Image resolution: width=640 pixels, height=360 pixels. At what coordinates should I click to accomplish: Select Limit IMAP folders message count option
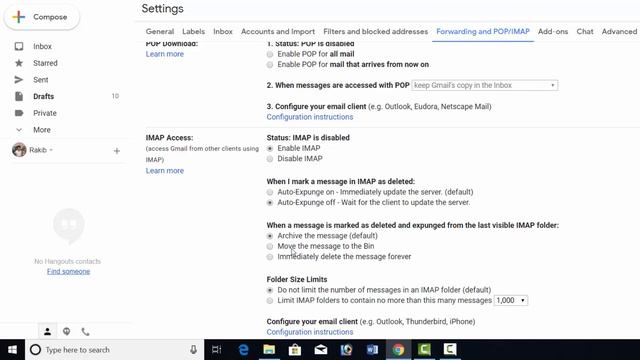click(x=270, y=301)
